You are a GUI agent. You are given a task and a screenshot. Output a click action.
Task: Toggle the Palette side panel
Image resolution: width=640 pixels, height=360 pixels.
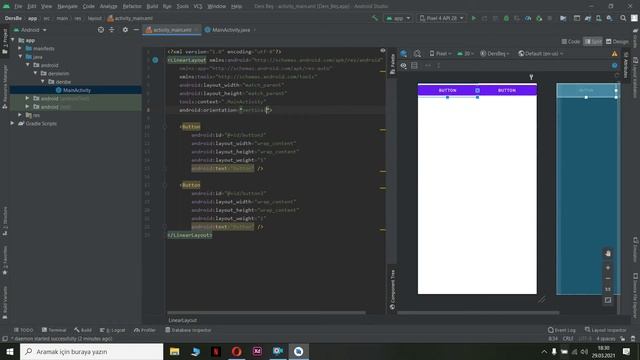coord(393,63)
